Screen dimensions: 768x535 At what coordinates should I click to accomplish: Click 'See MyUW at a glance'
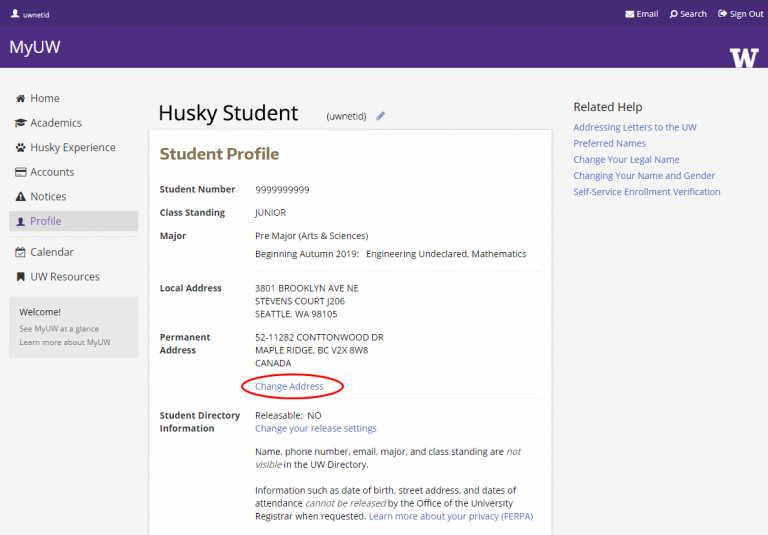click(58, 328)
